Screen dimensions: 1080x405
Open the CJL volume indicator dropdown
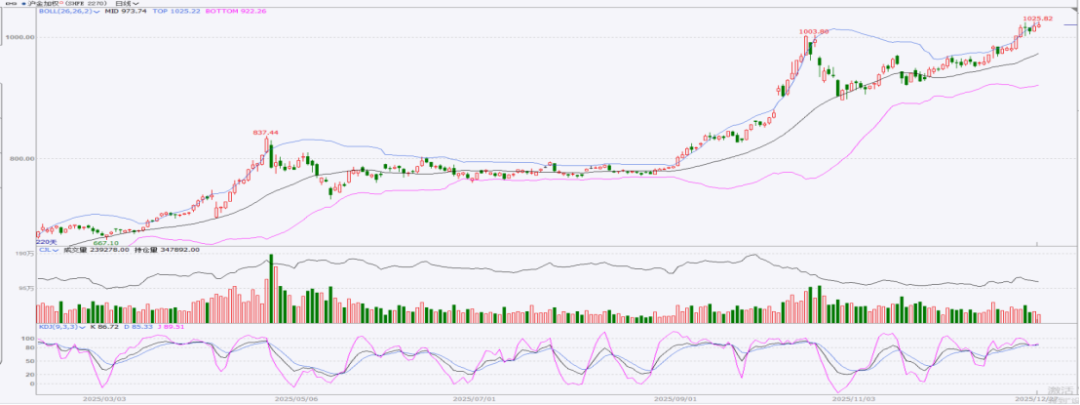click(49, 250)
